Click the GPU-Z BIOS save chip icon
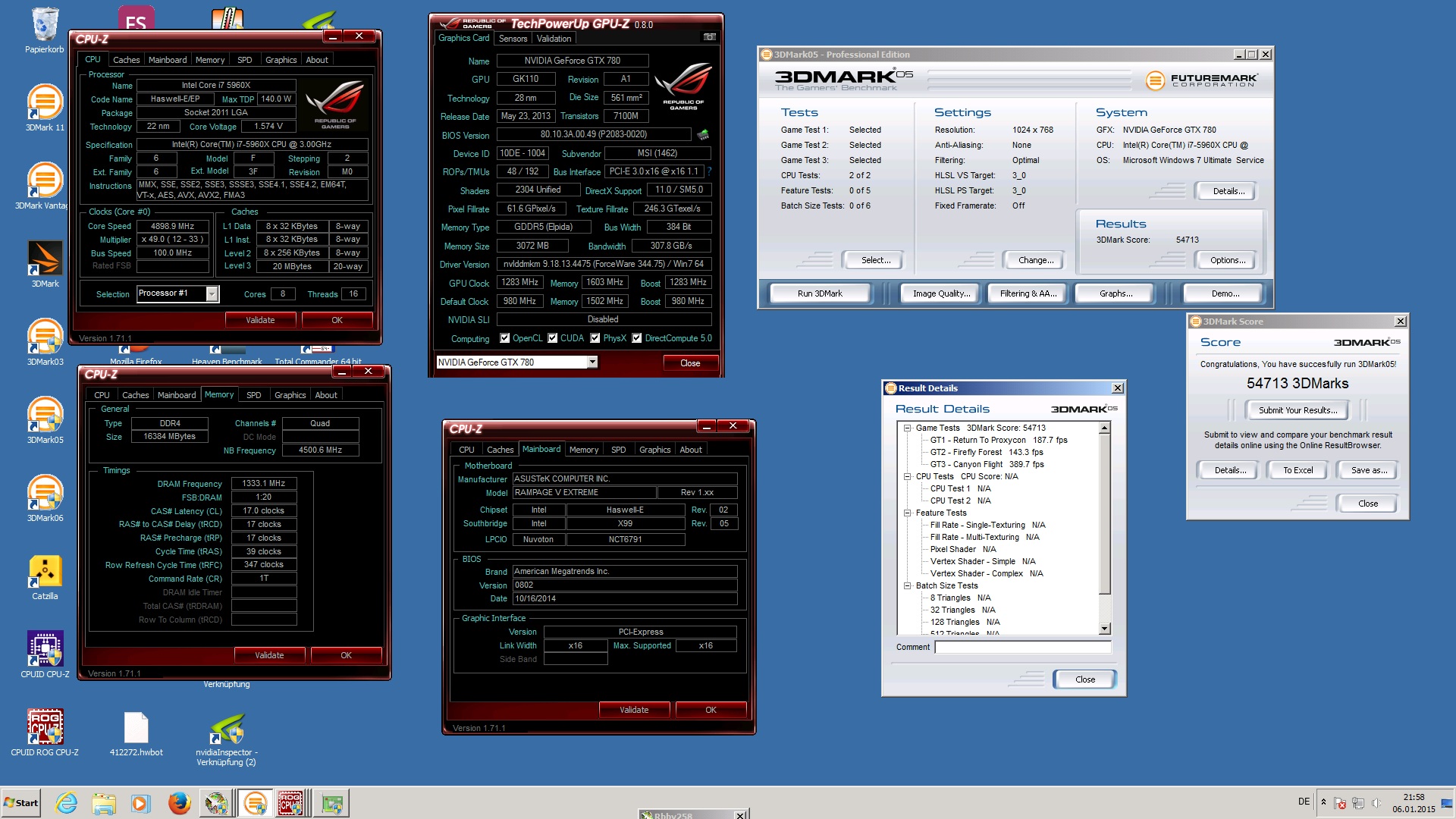Screen dimensions: 1456x819 pos(703,135)
